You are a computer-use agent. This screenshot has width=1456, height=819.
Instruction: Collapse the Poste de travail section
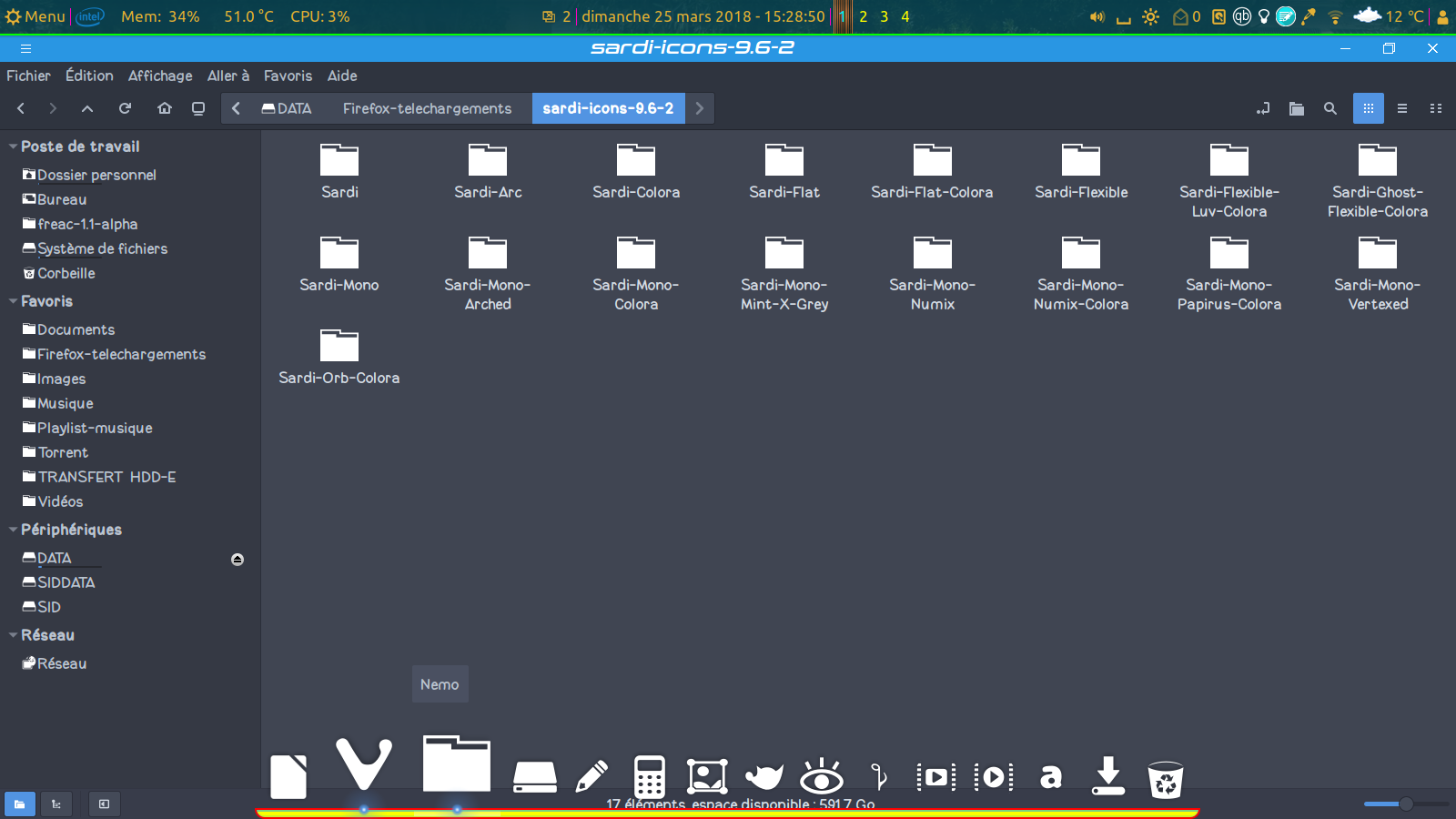click(13, 147)
